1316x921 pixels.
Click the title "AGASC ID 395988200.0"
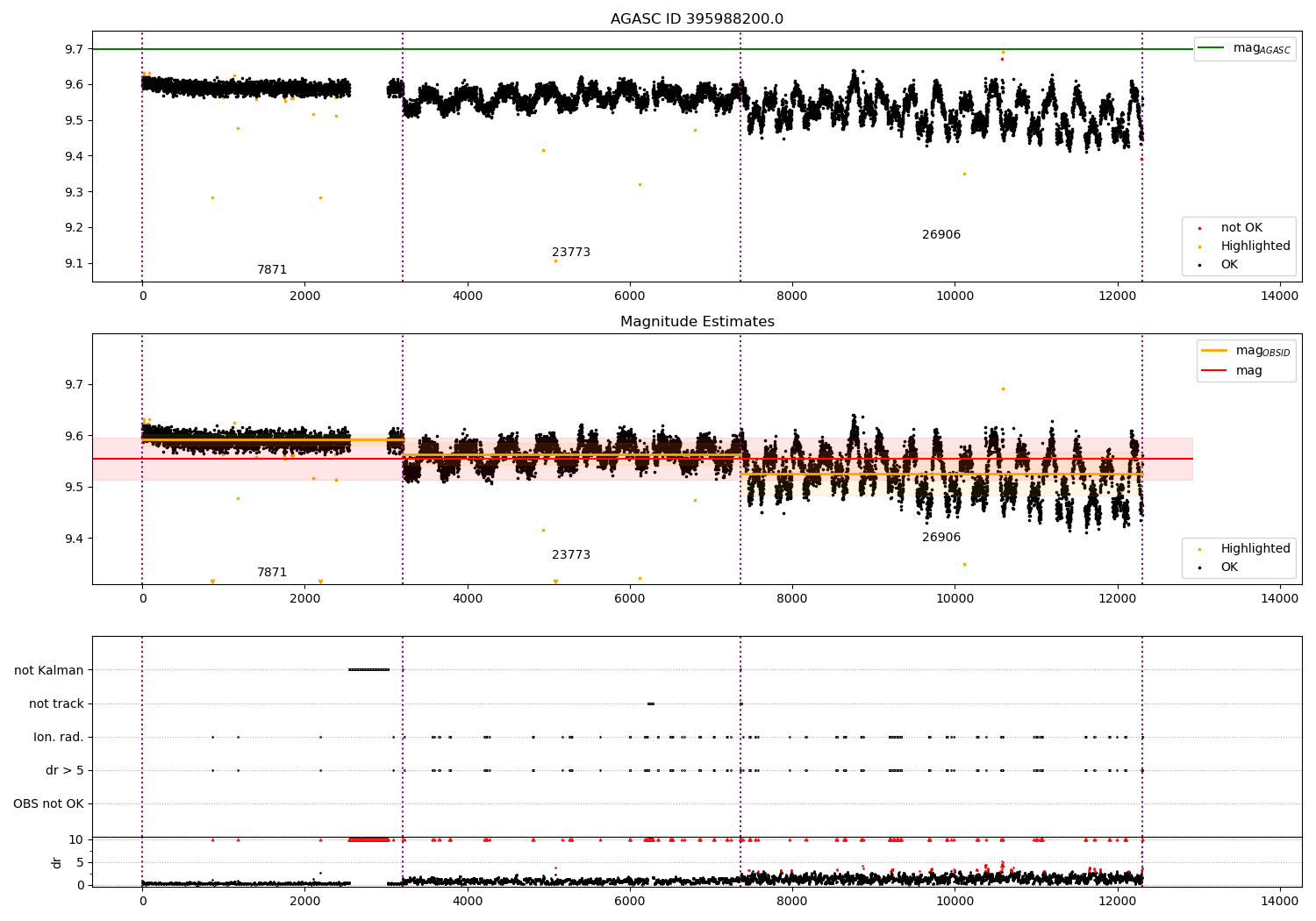point(697,19)
